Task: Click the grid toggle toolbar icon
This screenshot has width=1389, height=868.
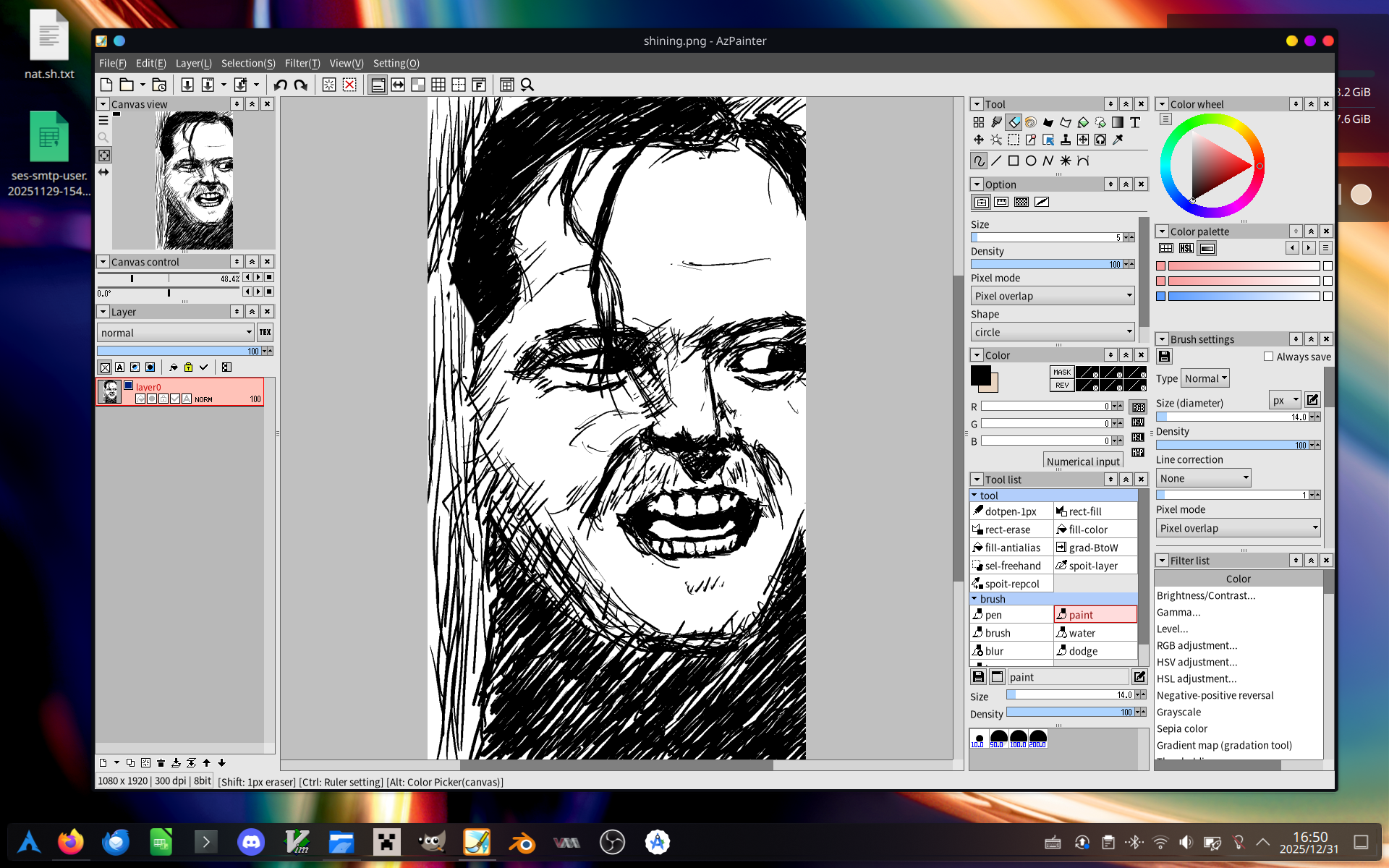Action: [x=438, y=85]
